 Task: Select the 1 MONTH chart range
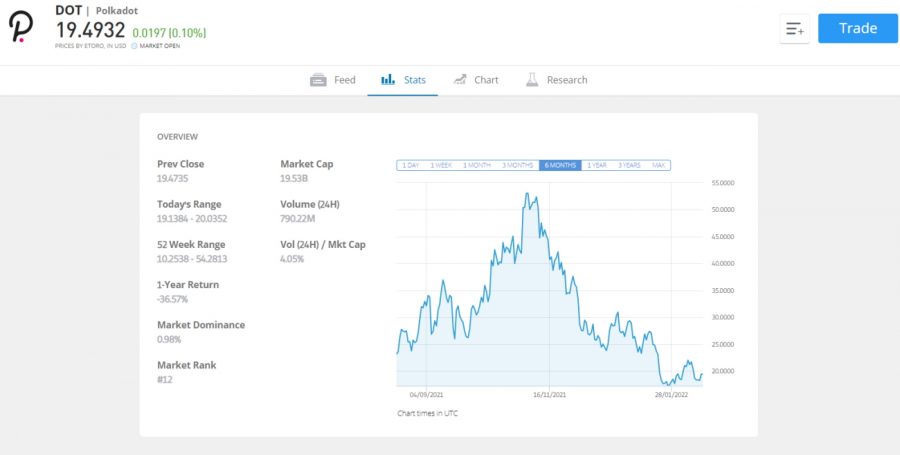point(476,165)
